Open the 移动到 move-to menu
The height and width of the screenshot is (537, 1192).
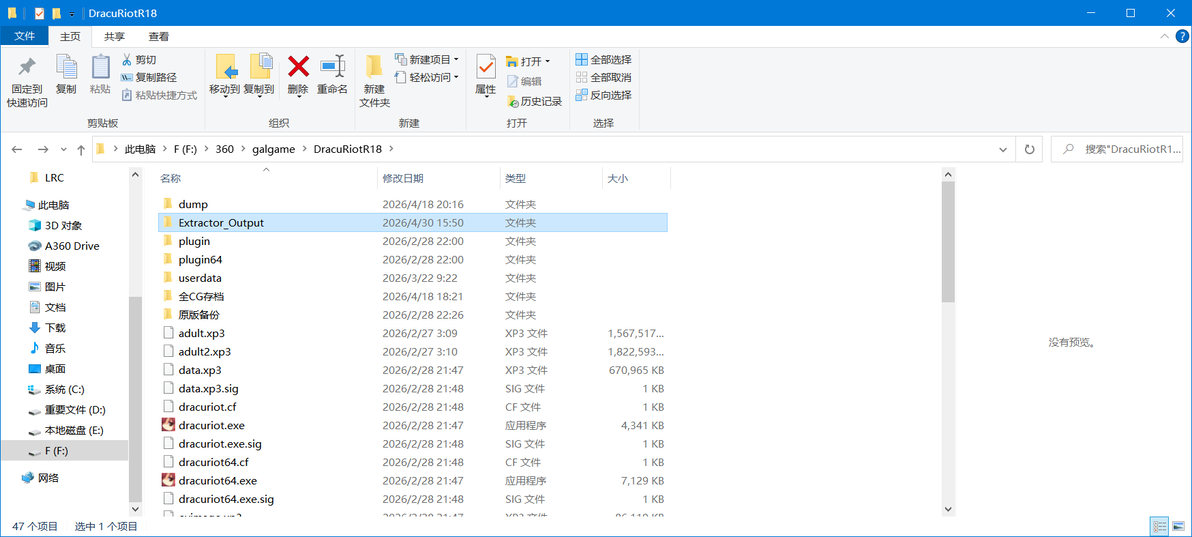(x=226, y=76)
